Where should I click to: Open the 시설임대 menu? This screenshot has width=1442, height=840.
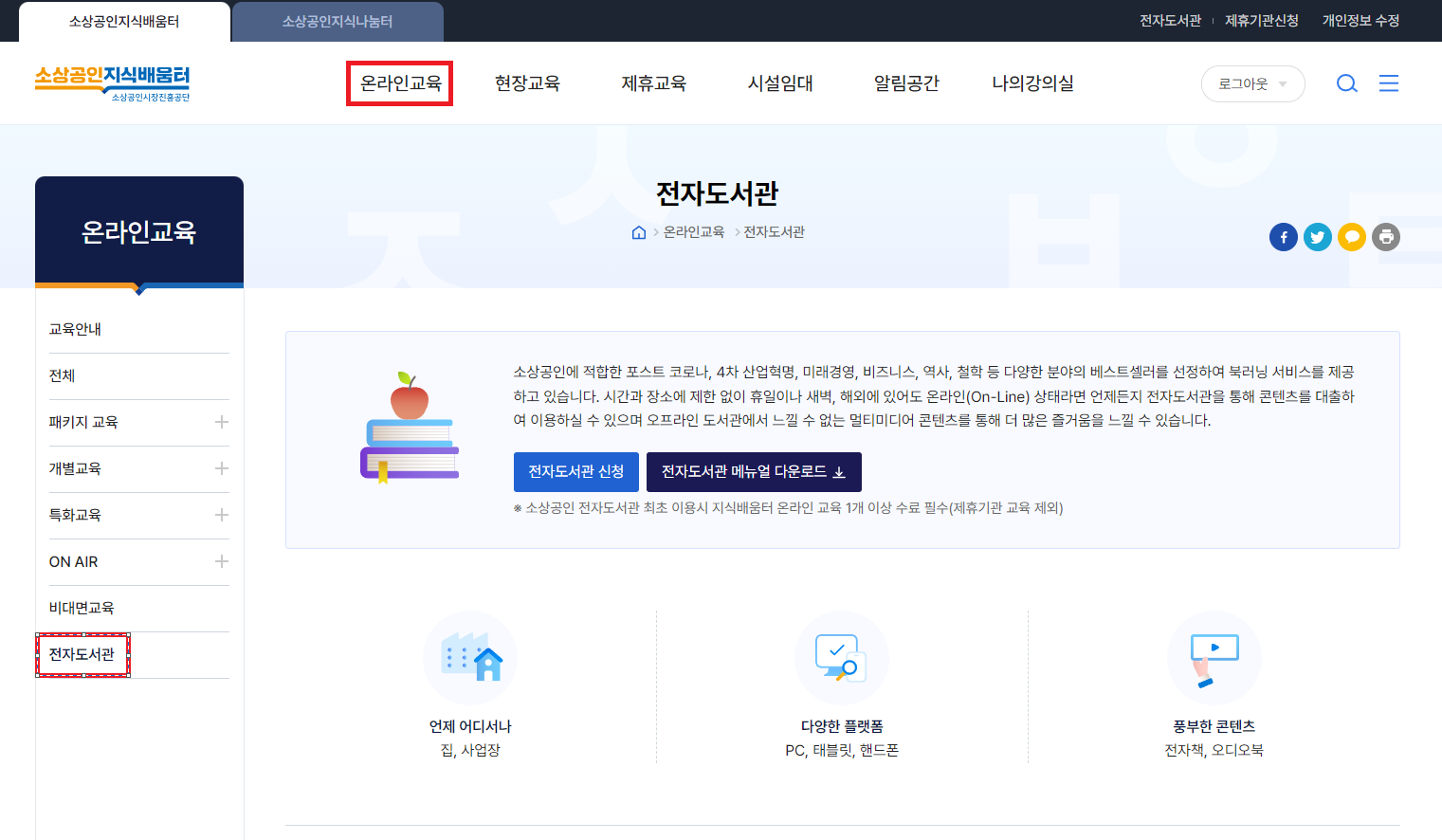[x=779, y=82]
